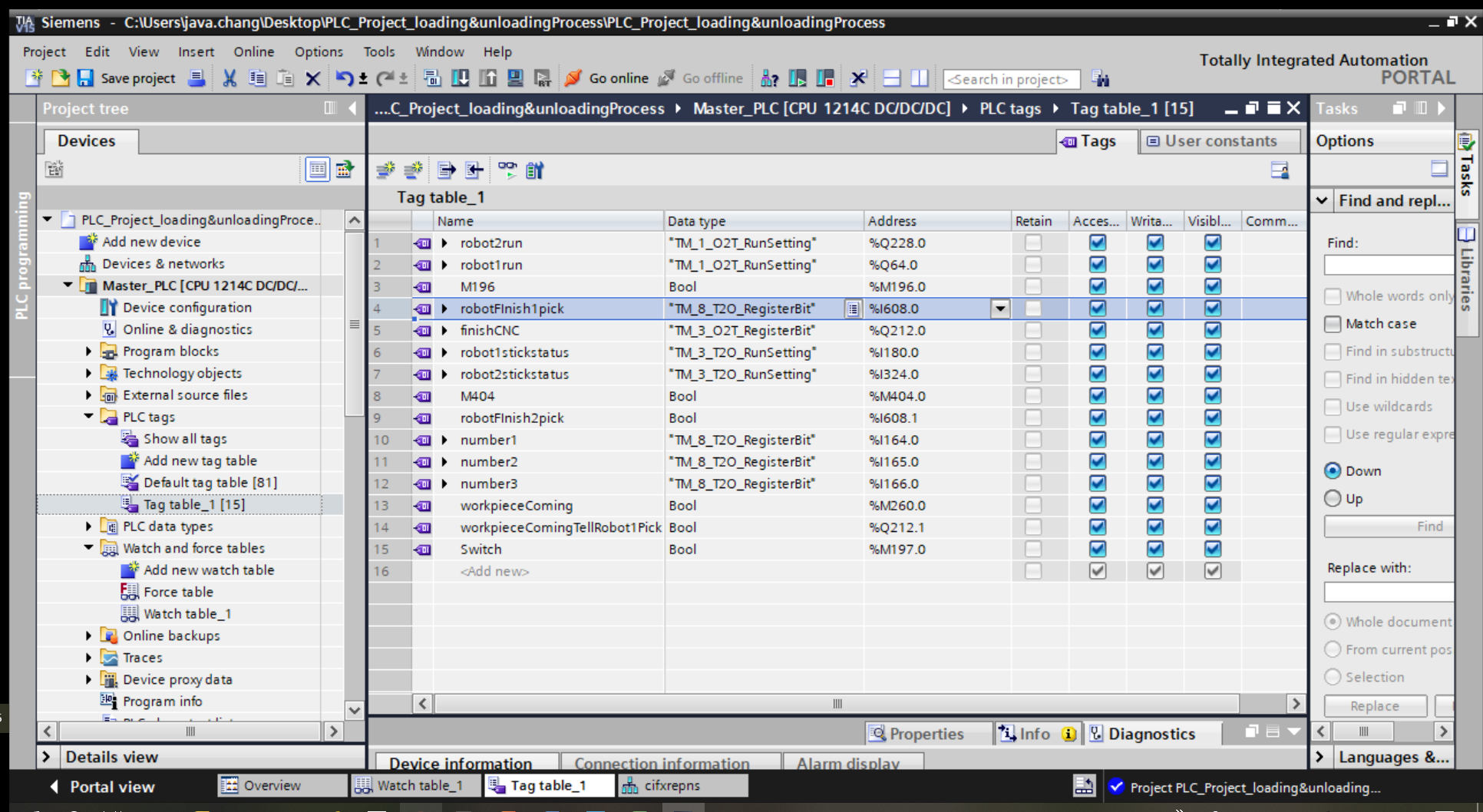The height and width of the screenshot is (812, 1483).
Task: Click the Monitor all glasses icon
Action: coord(507,170)
